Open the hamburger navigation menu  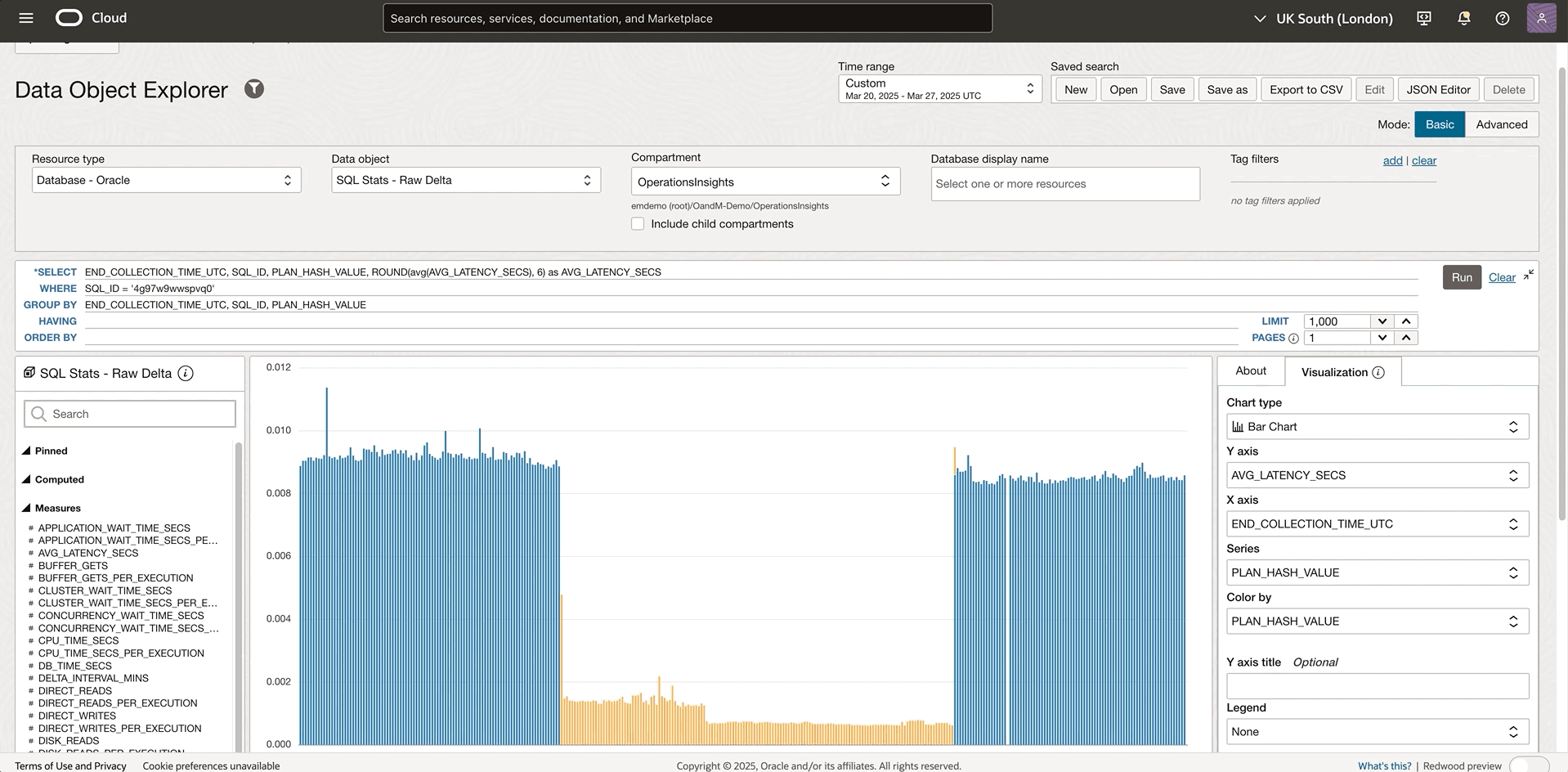[x=26, y=18]
